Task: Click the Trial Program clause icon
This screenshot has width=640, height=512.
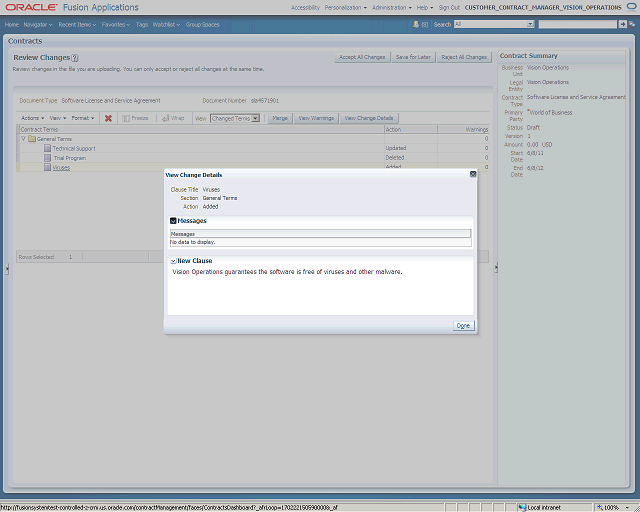Action: (47, 158)
